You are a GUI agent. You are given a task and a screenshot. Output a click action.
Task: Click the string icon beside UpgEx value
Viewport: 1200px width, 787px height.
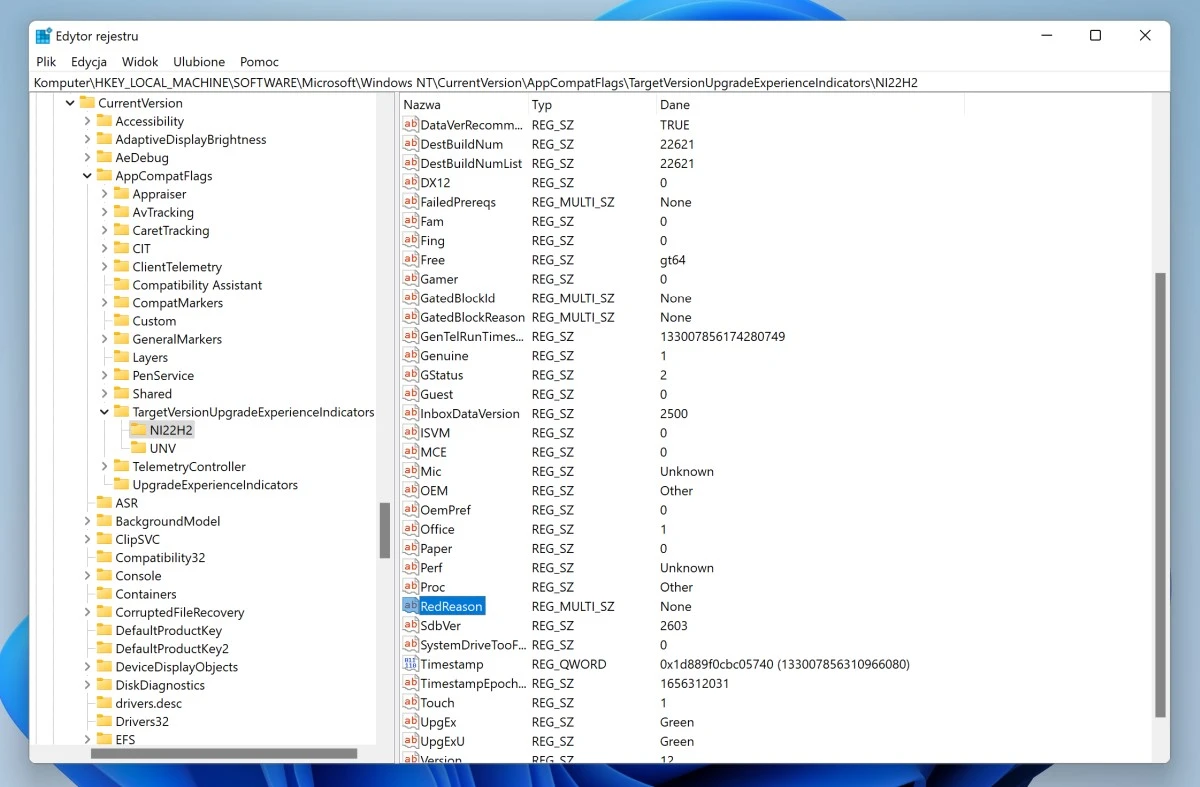410,722
